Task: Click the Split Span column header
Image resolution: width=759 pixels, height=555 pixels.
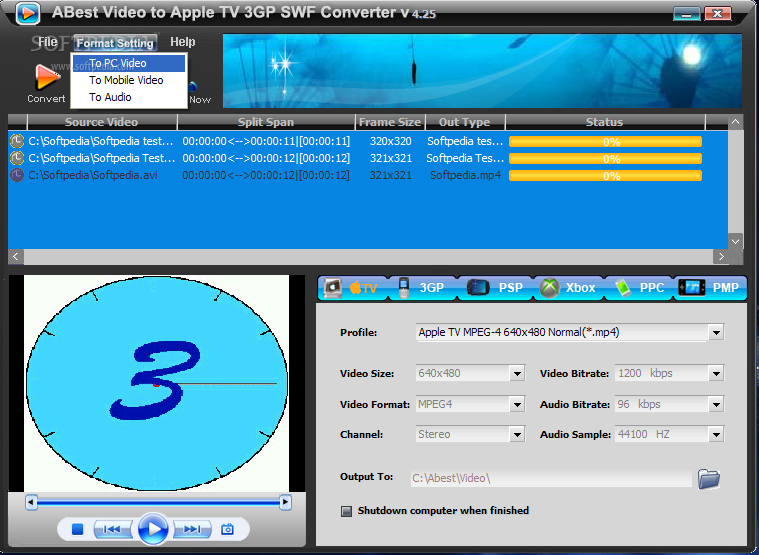Action: tap(266, 122)
